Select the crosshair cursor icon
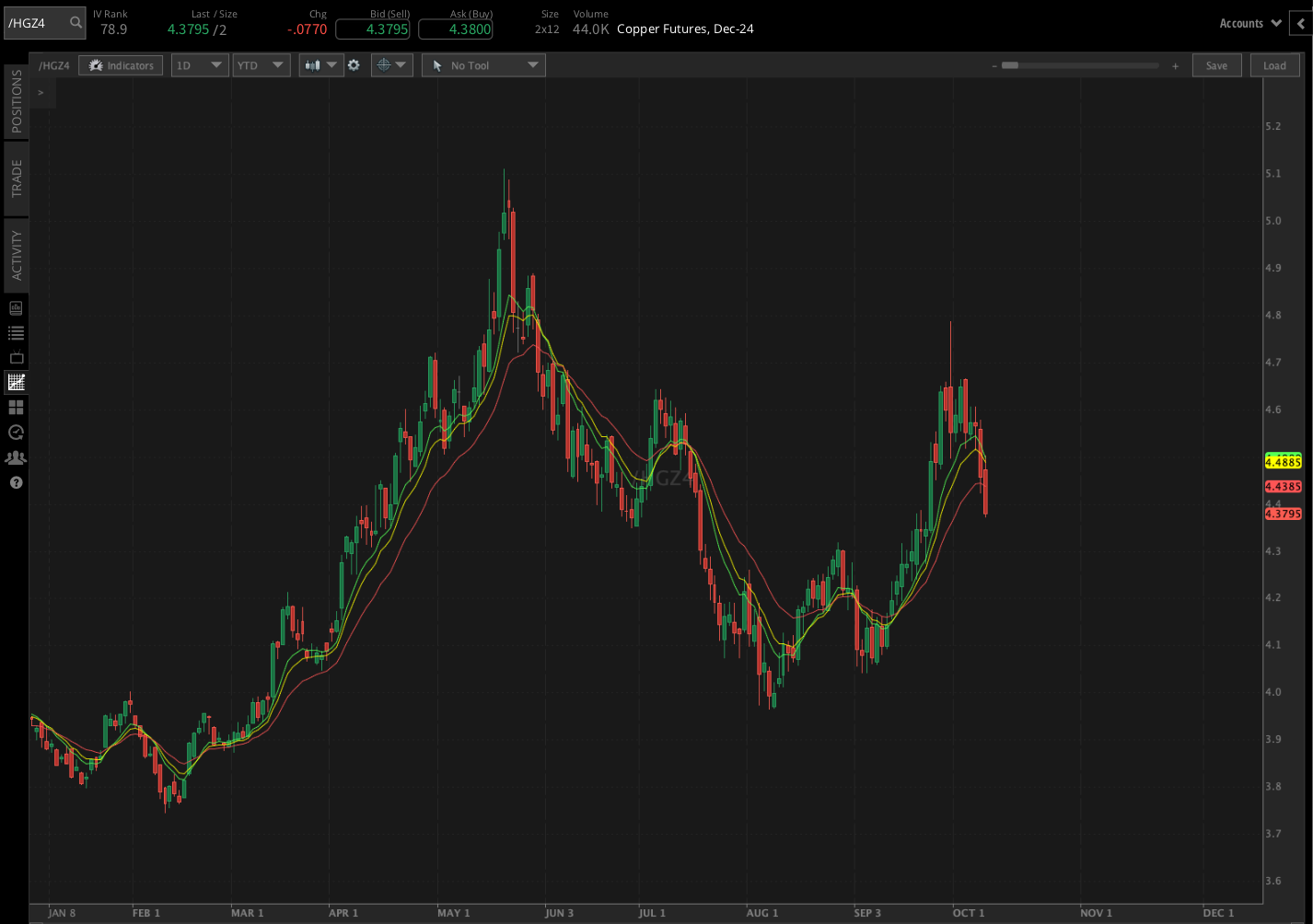Screen dimensions: 1313x924 coord(386,65)
